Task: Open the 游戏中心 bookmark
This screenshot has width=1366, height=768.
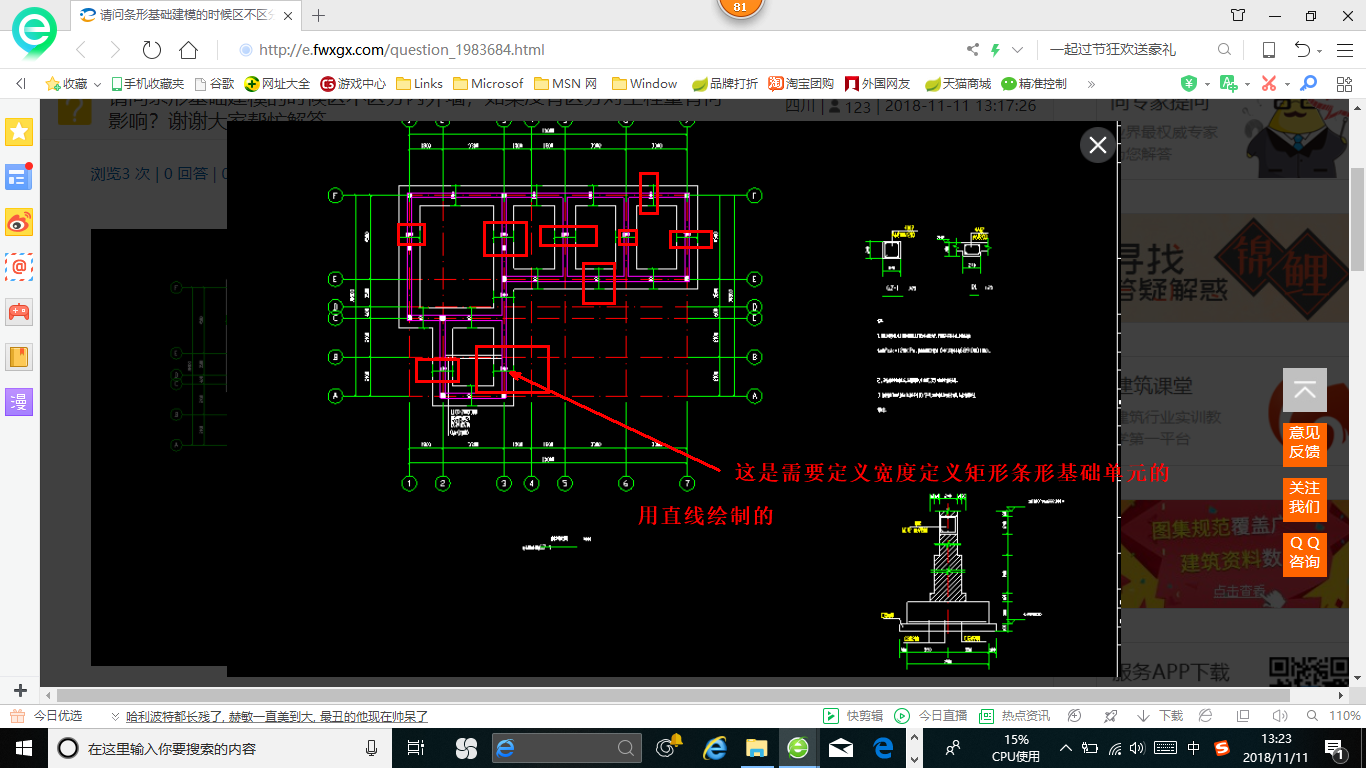Action: pos(352,84)
